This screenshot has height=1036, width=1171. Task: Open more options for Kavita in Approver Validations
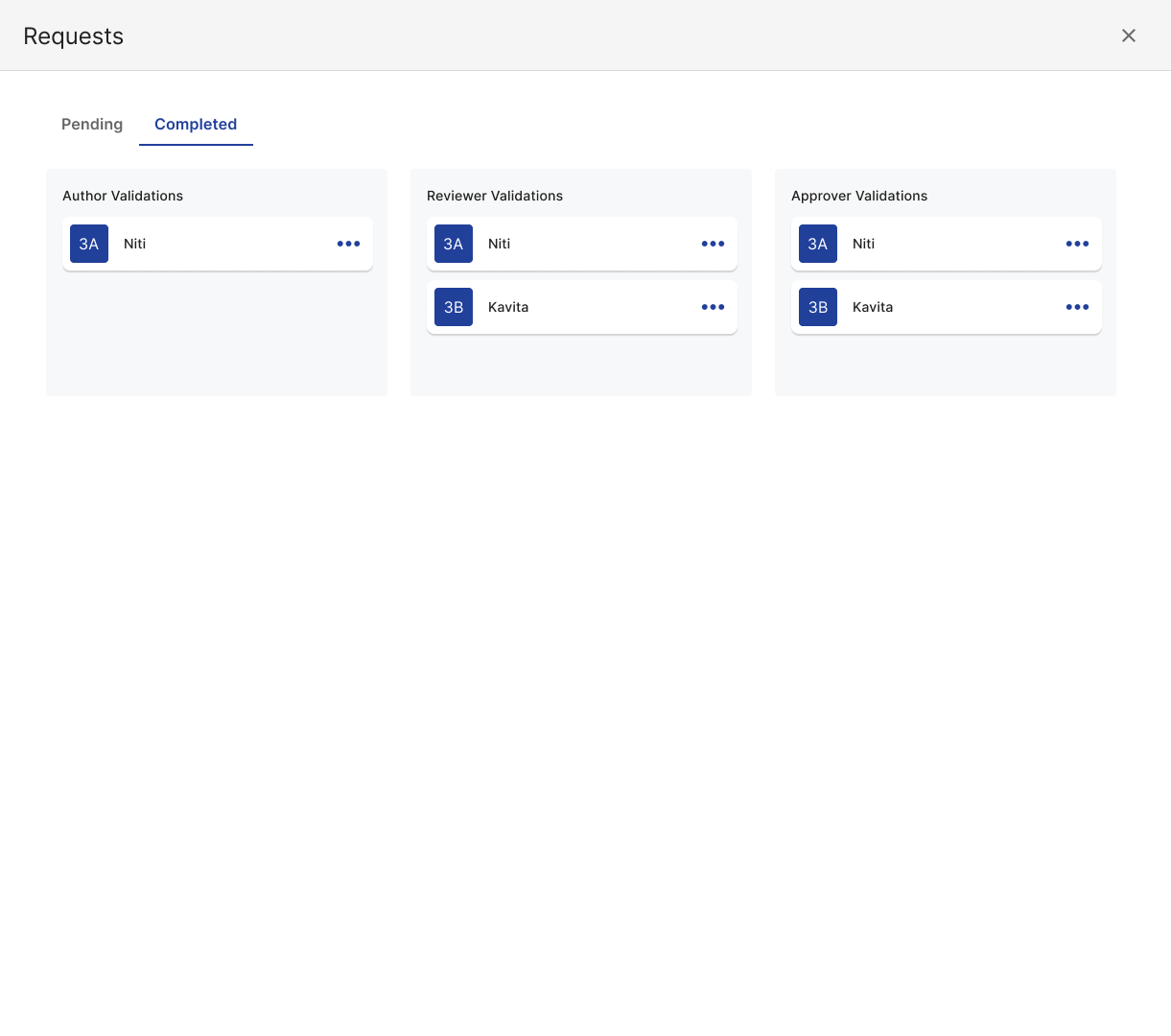[1077, 307]
